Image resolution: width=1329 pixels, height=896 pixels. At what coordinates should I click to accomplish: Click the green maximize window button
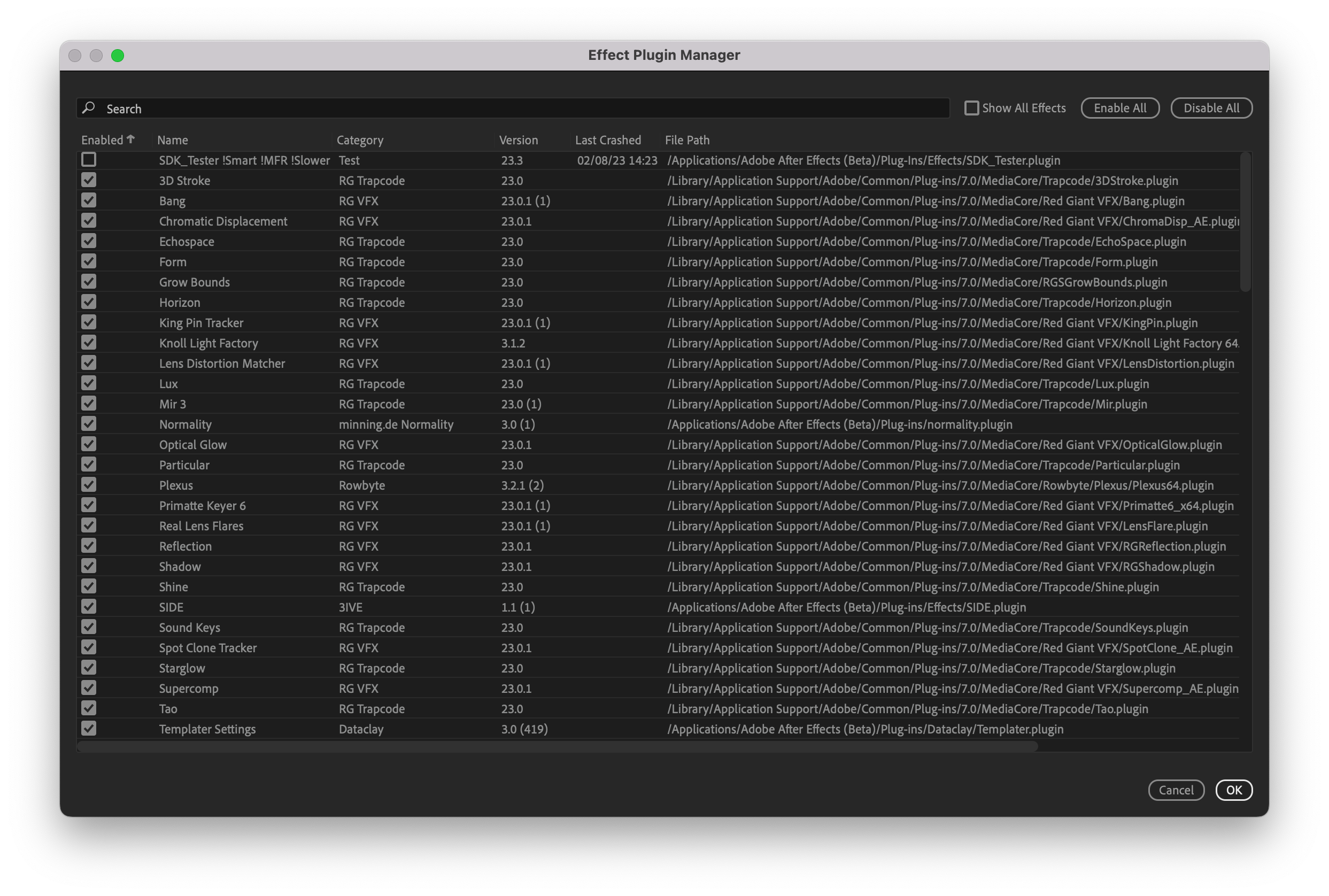(x=118, y=56)
